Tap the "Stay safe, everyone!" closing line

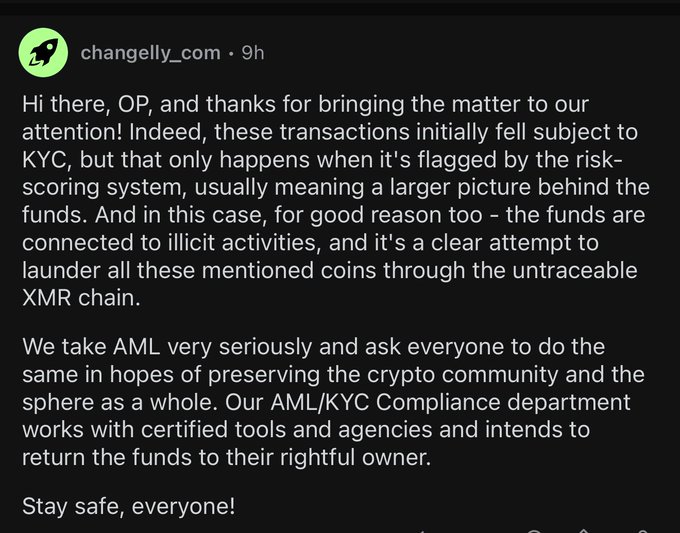point(129,506)
